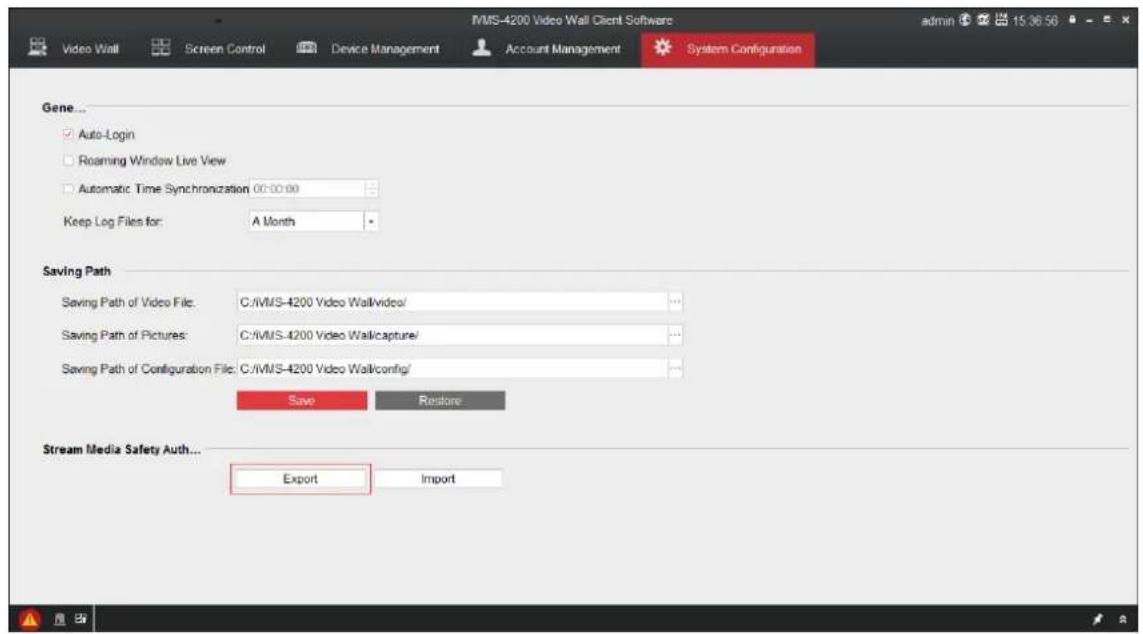Browse for configuration file saving path
Image resolution: width=1143 pixels, height=634 pixels.
675,369
